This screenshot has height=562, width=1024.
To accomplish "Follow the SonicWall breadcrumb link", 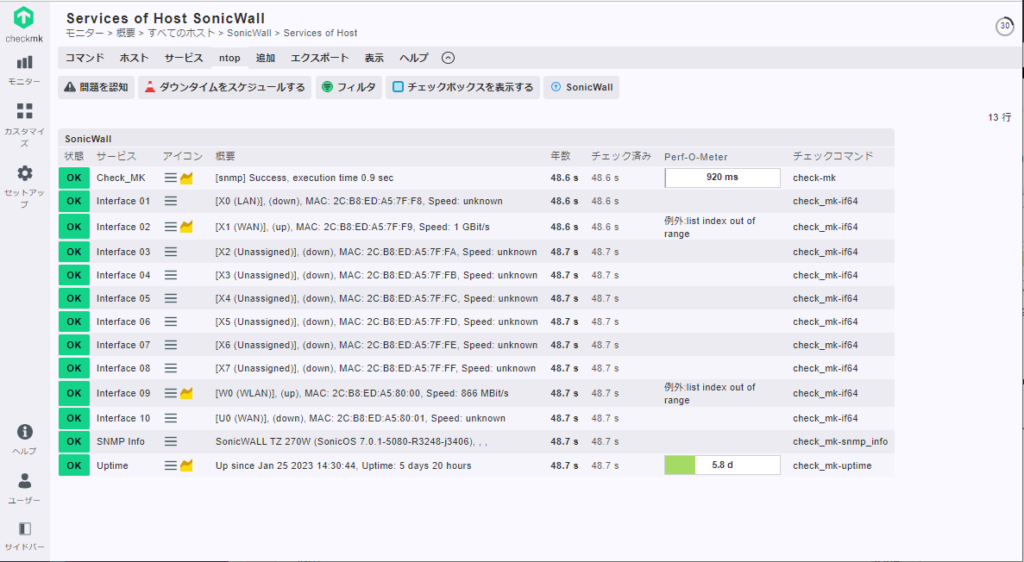I will click(249, 33).
